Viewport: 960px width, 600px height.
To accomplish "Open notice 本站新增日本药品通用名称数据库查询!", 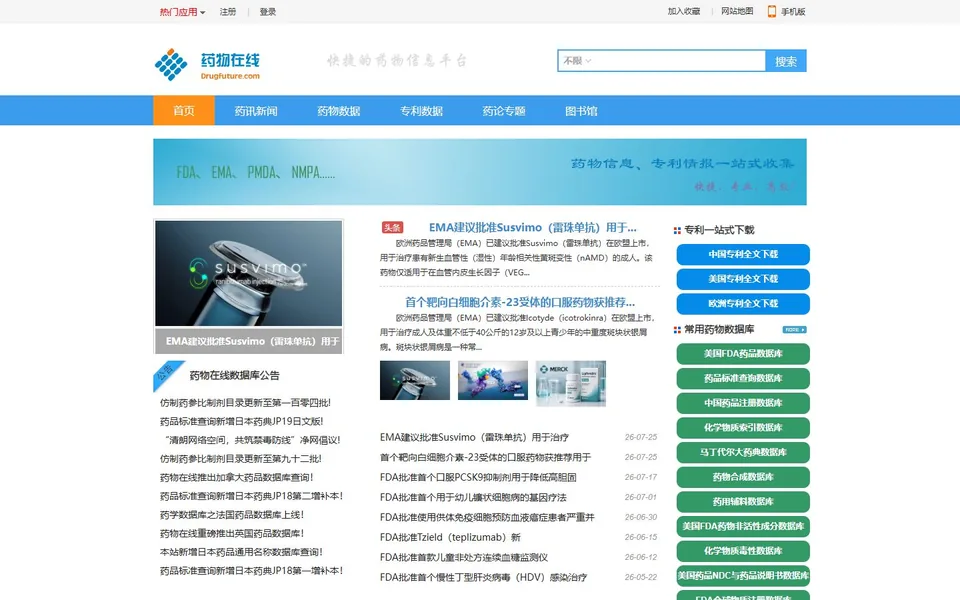I will [x=241, y=552].
